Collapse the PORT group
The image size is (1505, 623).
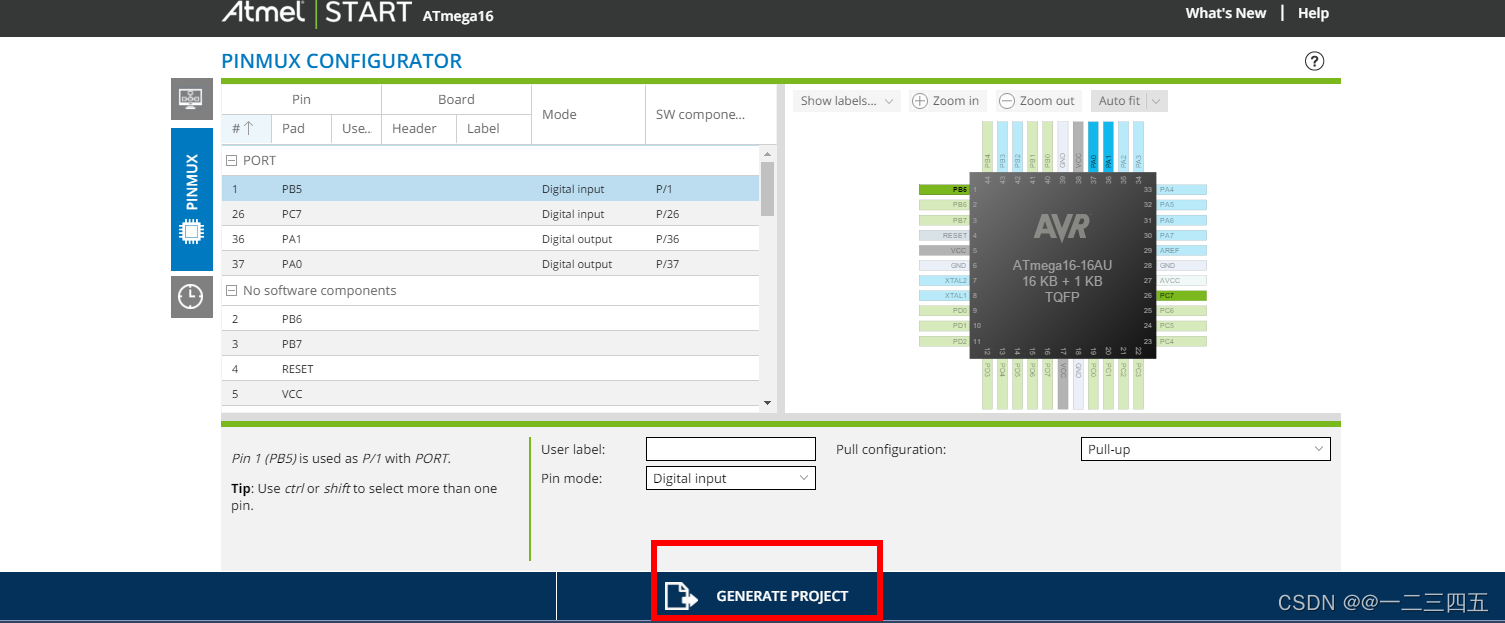click(x=231, y=161)
